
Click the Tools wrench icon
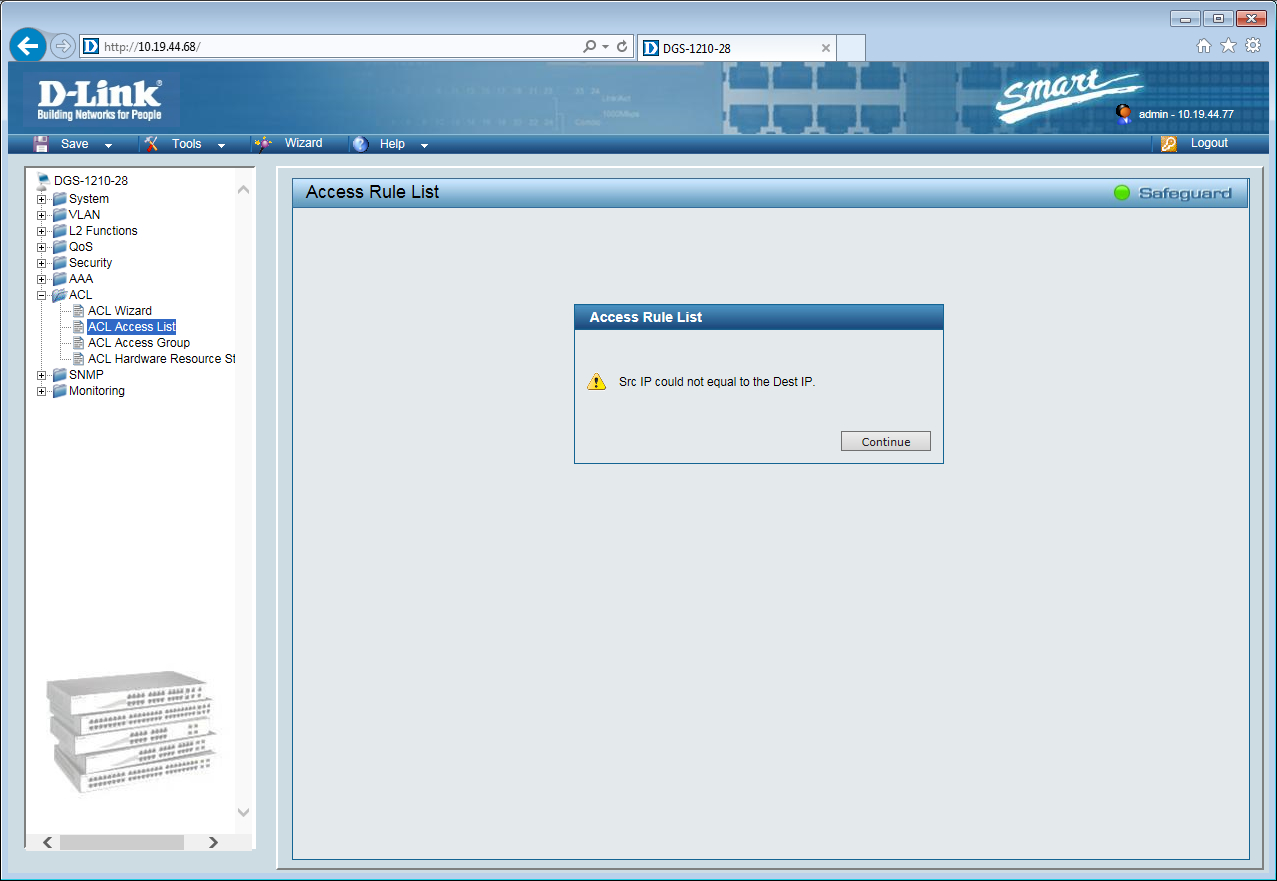pyautogui.click(x=152, y=144)
